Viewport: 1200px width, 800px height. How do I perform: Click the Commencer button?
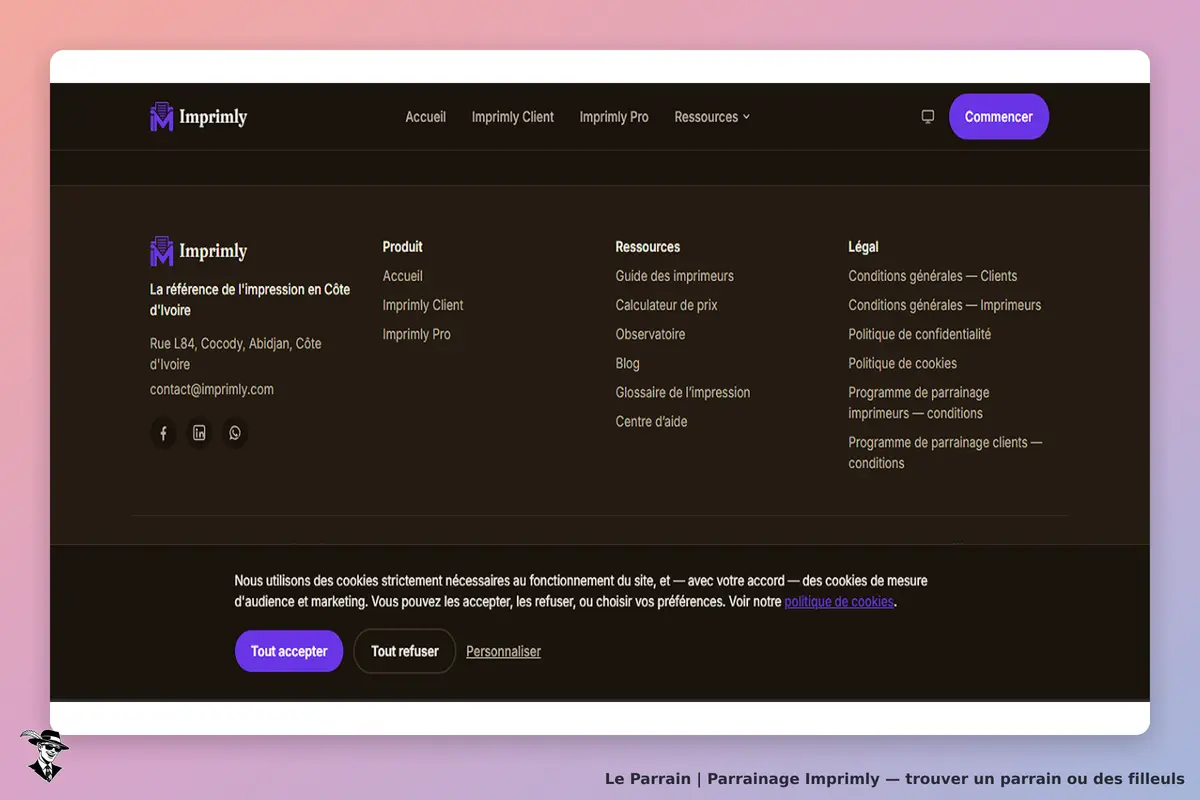point(999,117)
